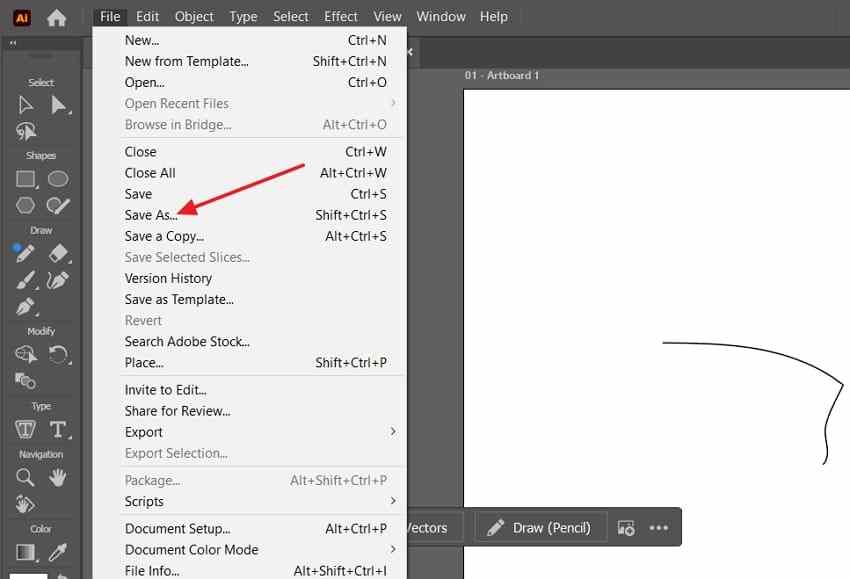
Task: Activate the Shaper tool
Action: (x=58, y=205)
